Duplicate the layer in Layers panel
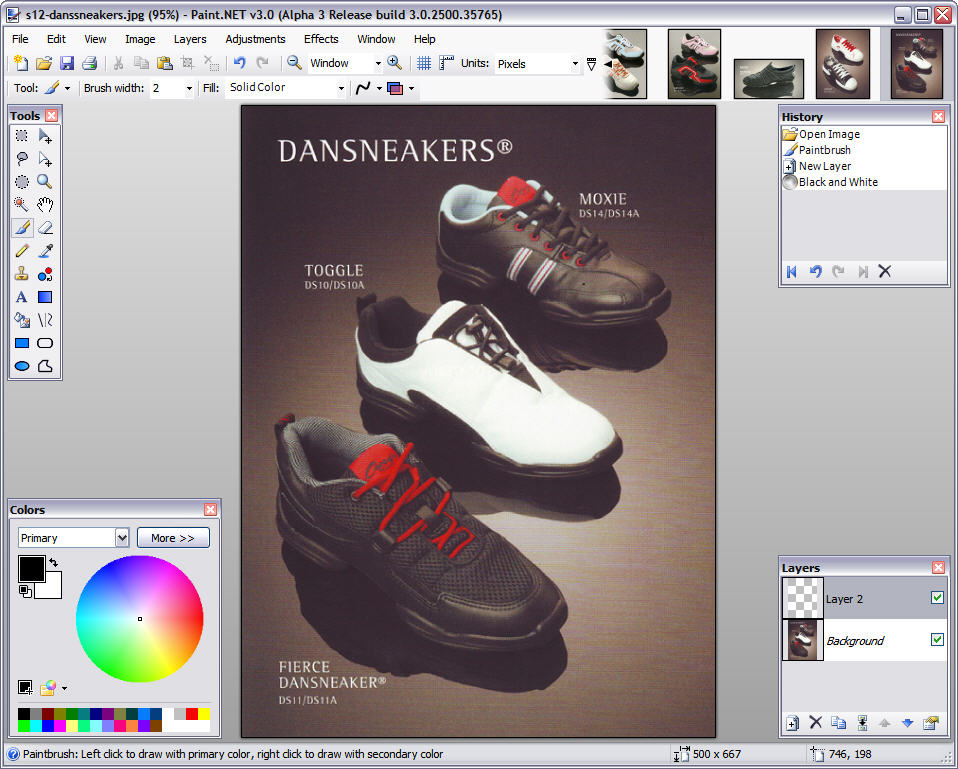The width and height of the screenshot is (958, 769). click(839, 723)
